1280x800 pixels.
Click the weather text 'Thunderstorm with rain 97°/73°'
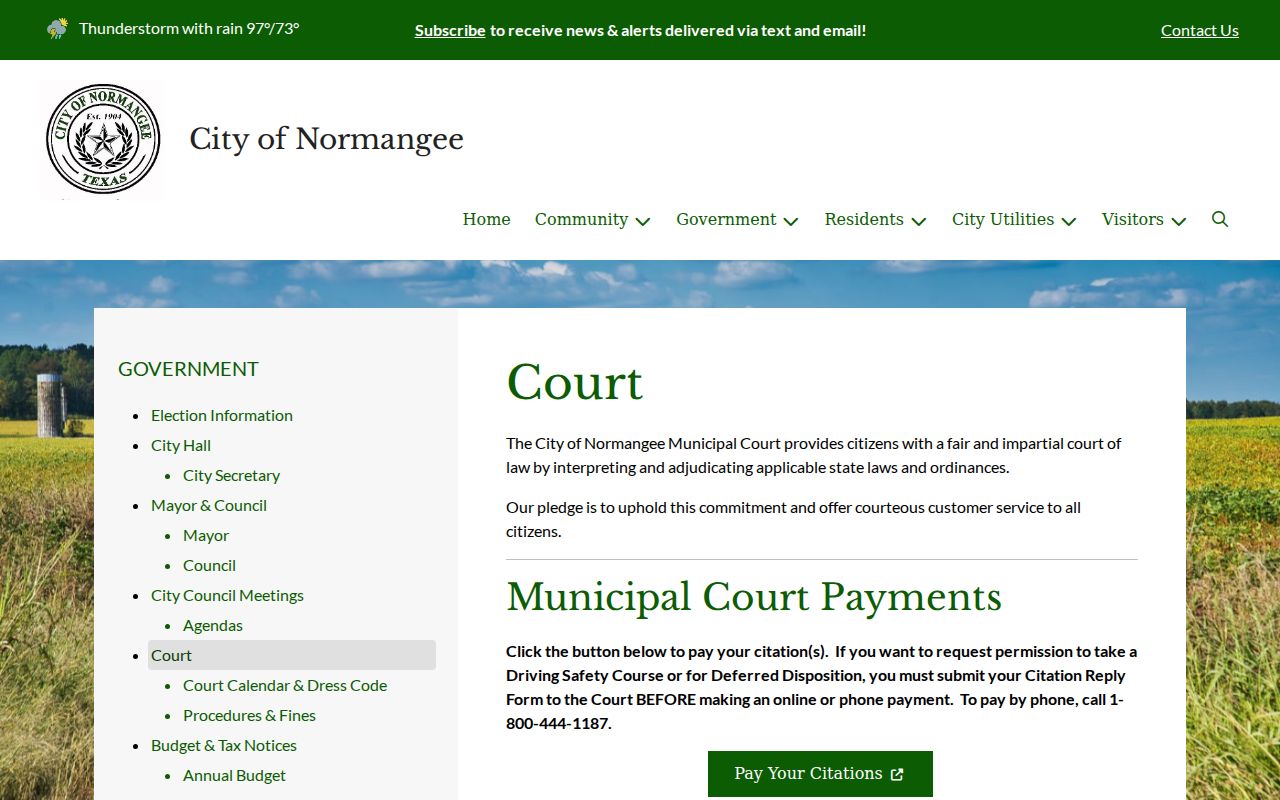tap(189, 28)
